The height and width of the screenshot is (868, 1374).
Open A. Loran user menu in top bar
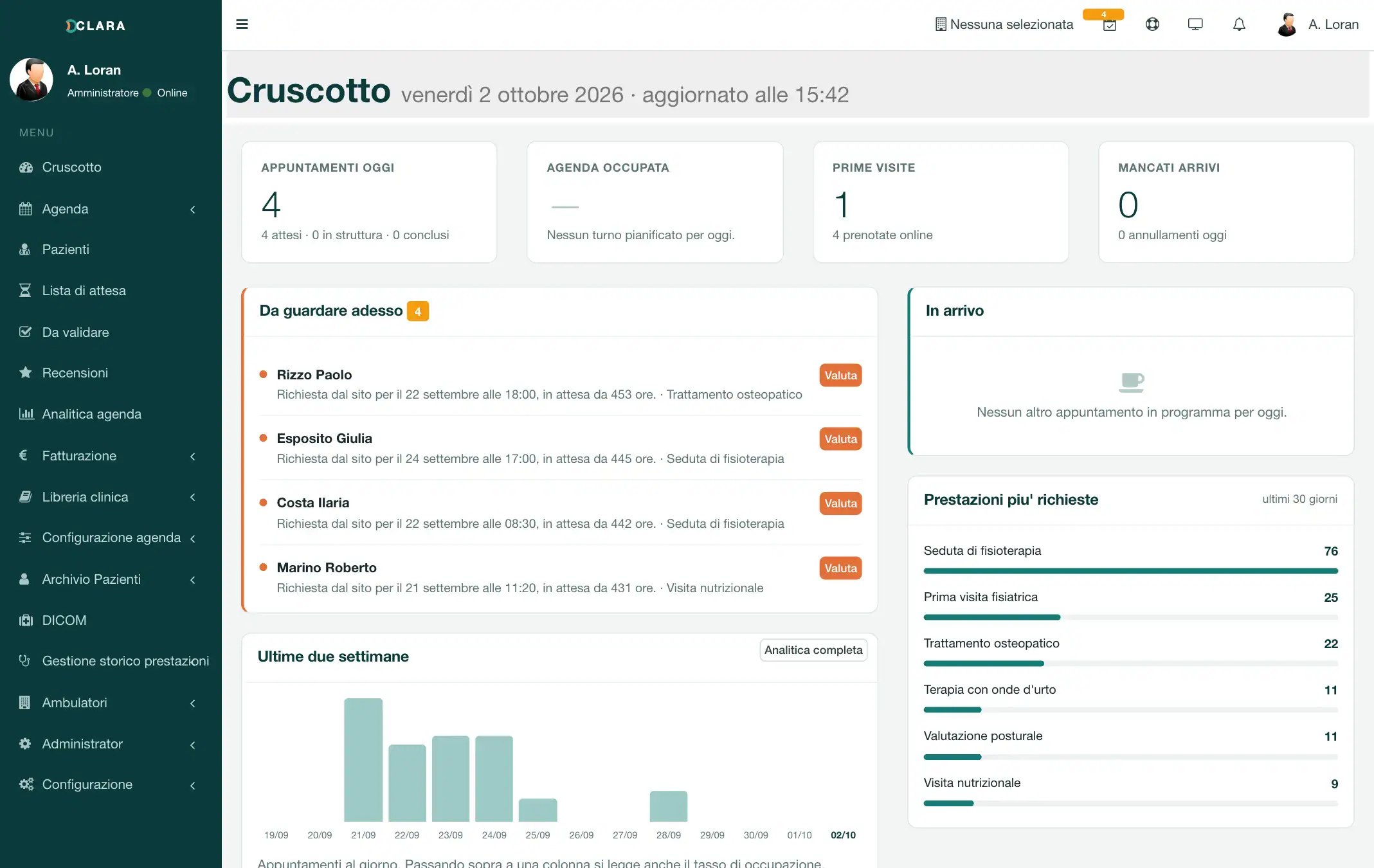[1317, 24]
